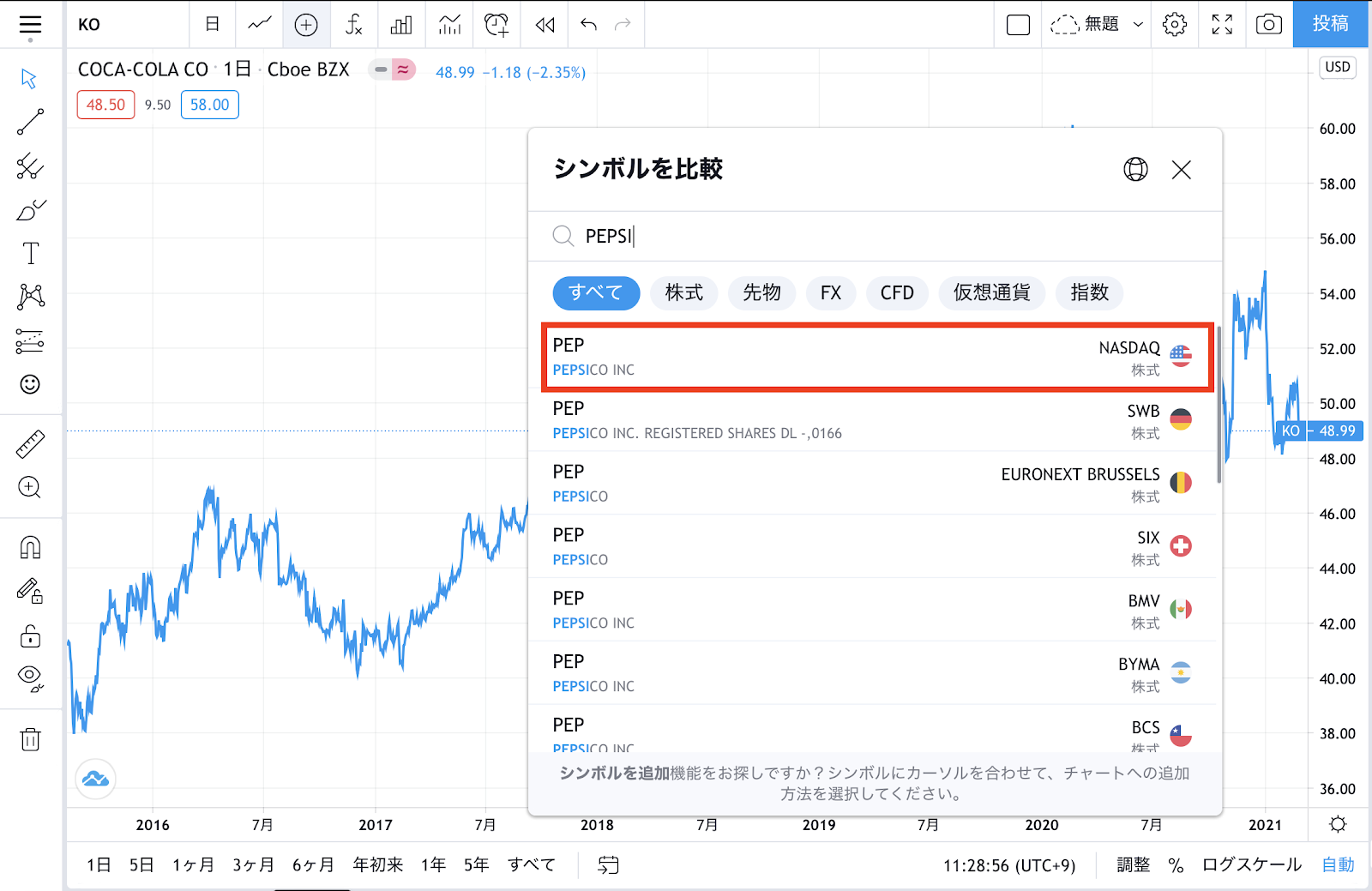Screen dimensions: 1372x891
Task: Take a chart snapshot with camera
Action: pos(1268,25)
